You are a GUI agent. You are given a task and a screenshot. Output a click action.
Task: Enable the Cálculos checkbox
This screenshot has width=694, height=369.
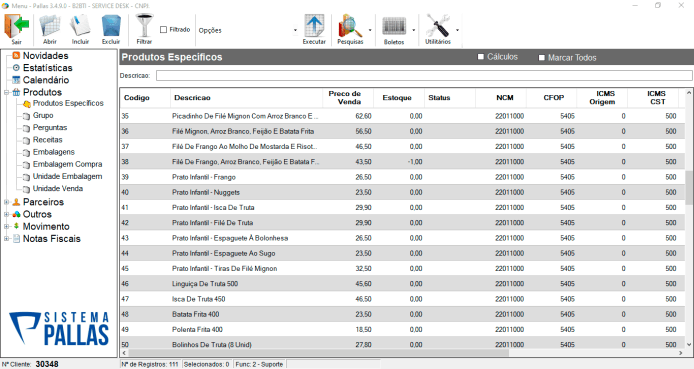pyautogui.click(x=481, y=57)
